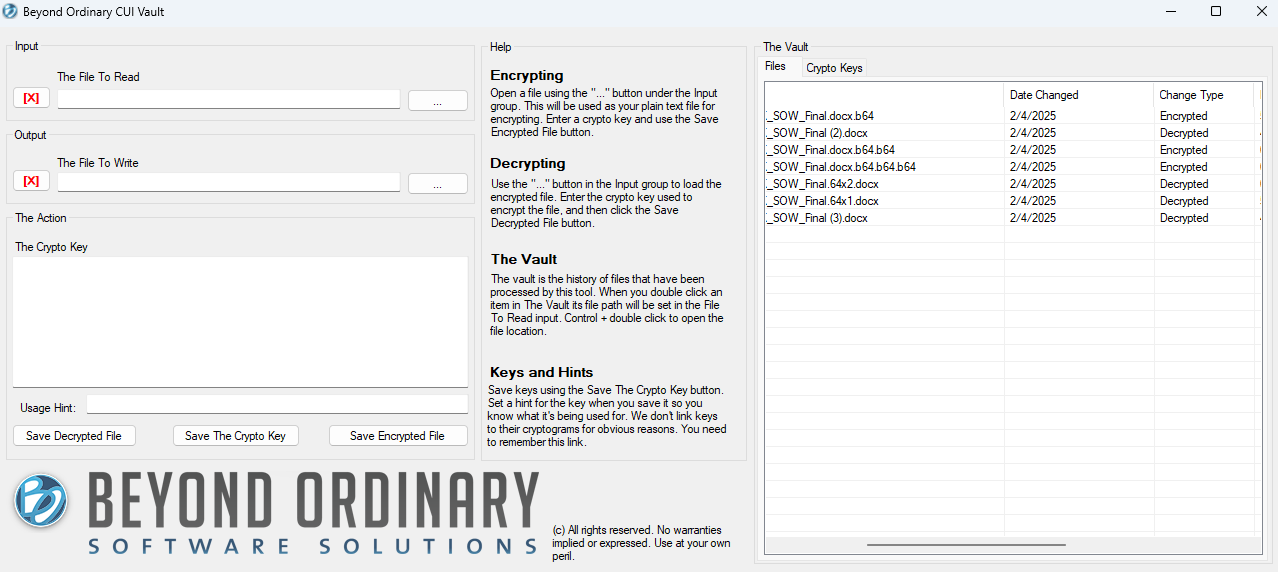1278x572 pixels.
Task: Click the Usage Hint input field
Action: (x=277, y=405)
